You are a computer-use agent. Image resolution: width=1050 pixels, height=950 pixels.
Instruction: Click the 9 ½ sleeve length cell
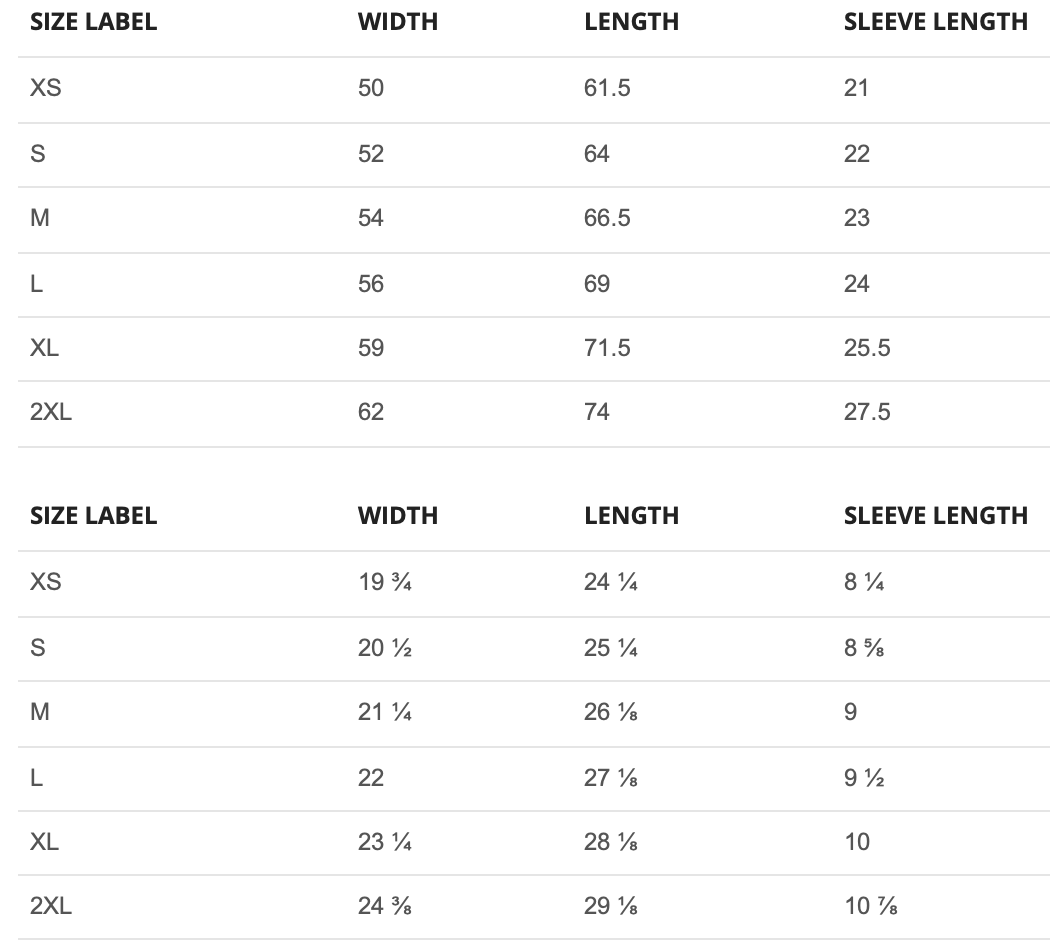click(x=864, y=777)
